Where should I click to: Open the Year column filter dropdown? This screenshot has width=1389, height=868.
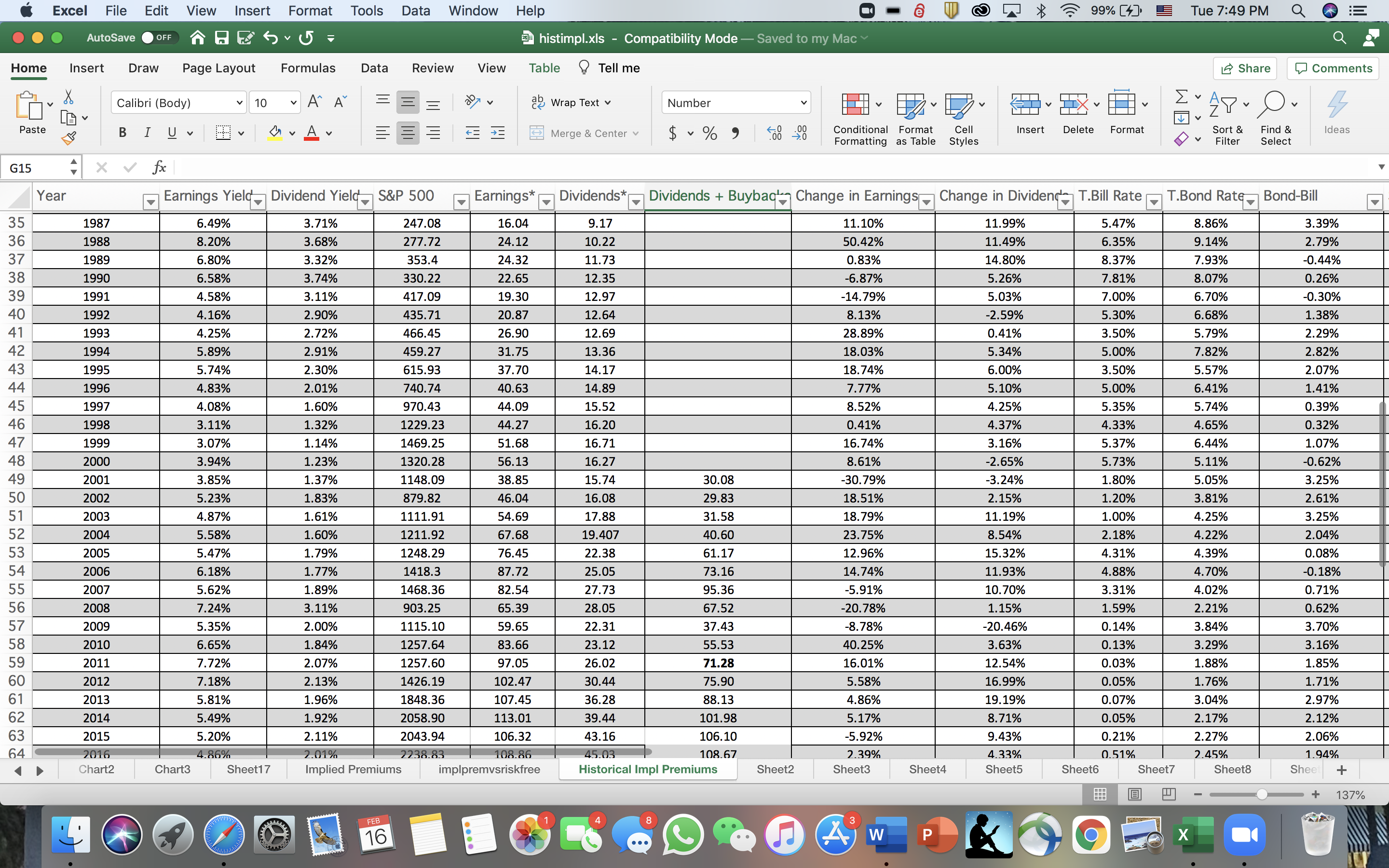(150, 202)
